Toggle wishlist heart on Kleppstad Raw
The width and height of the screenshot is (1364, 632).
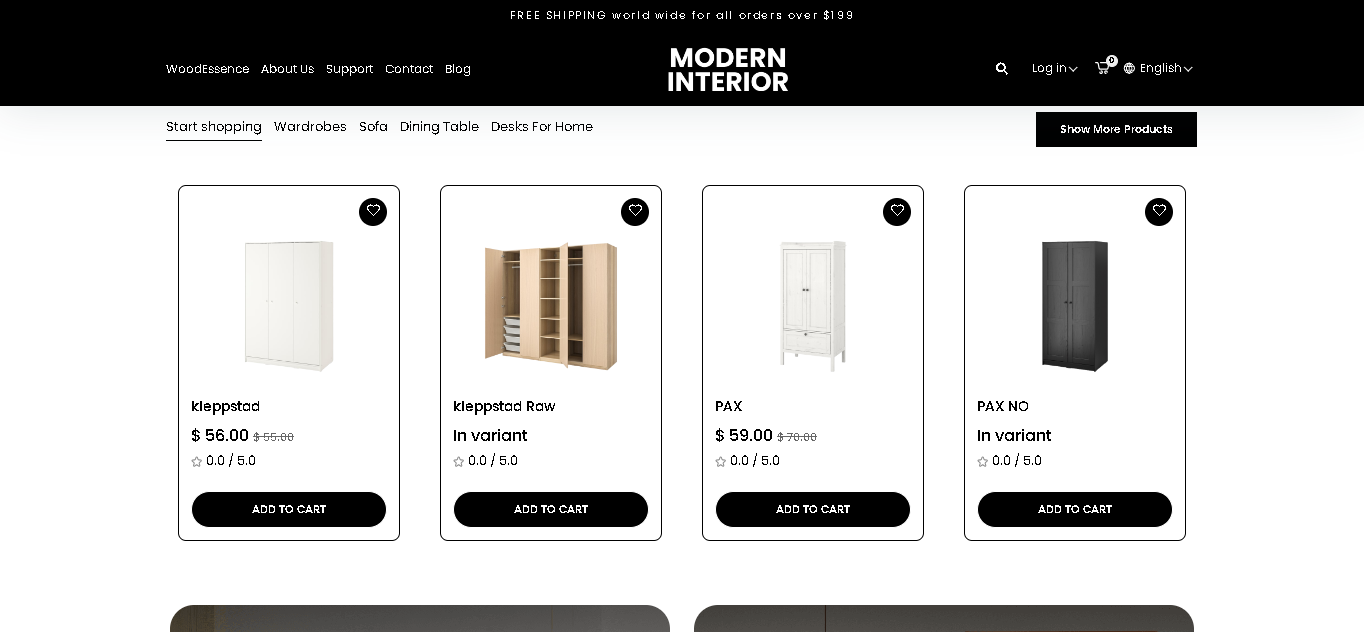click(635, 212)
